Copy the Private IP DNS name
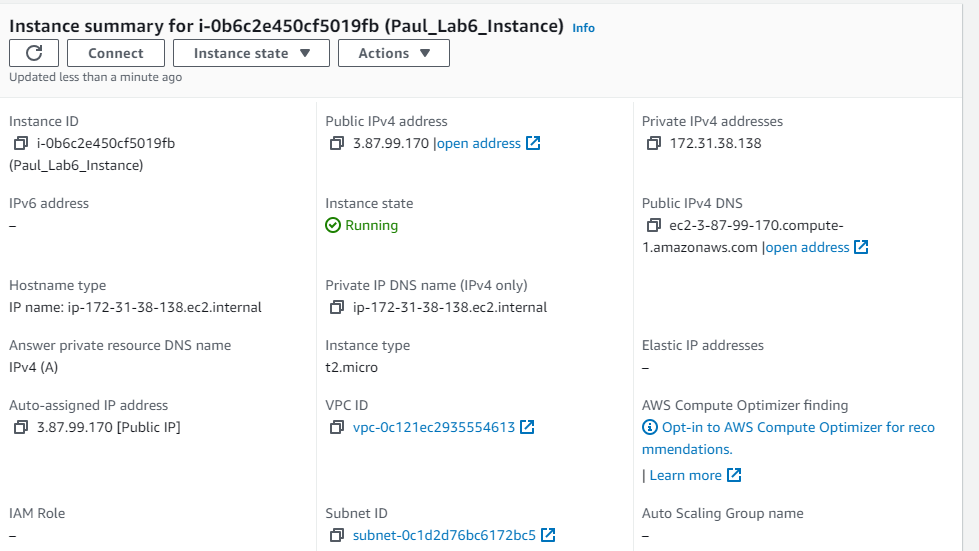 pos(337,307)
